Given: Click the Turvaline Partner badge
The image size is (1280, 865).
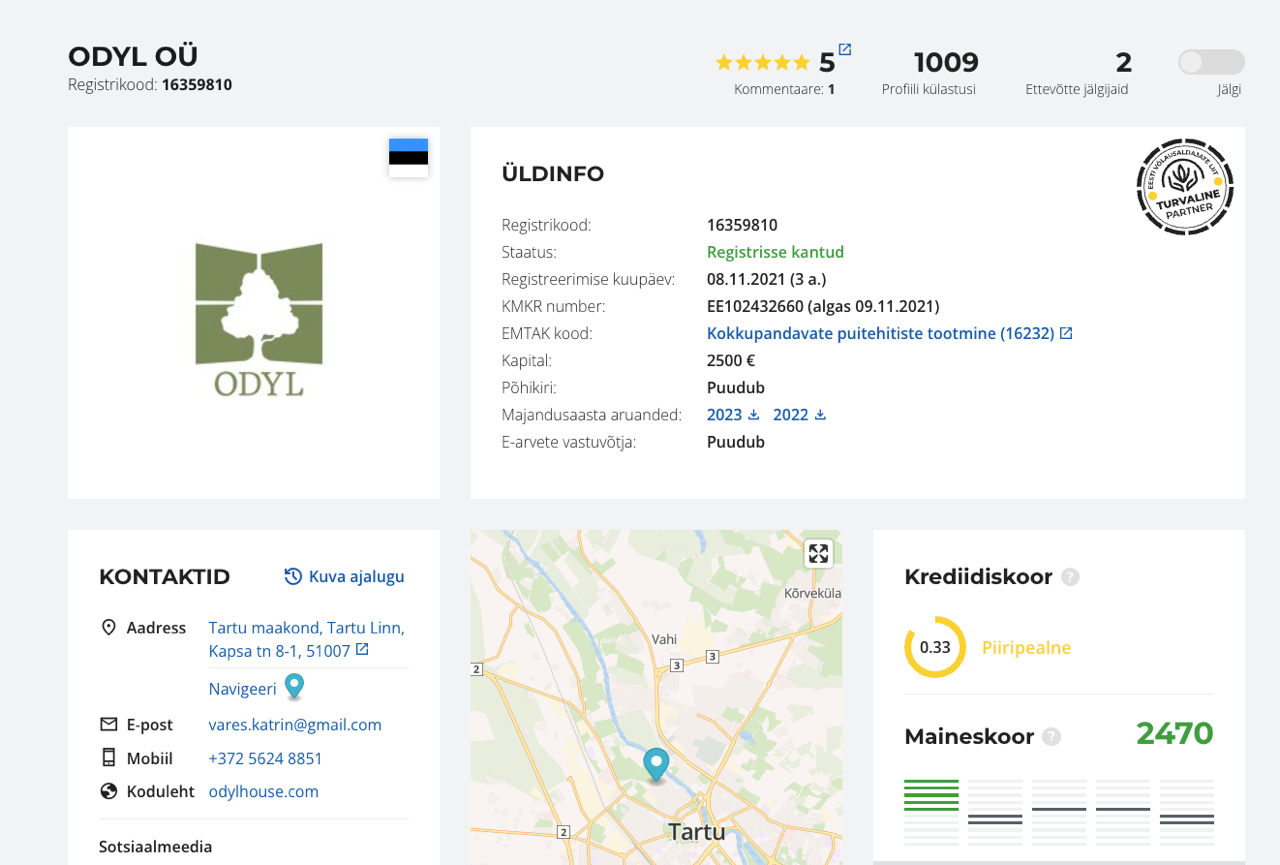Looking at the screenshot, I should click(1185, 187).
